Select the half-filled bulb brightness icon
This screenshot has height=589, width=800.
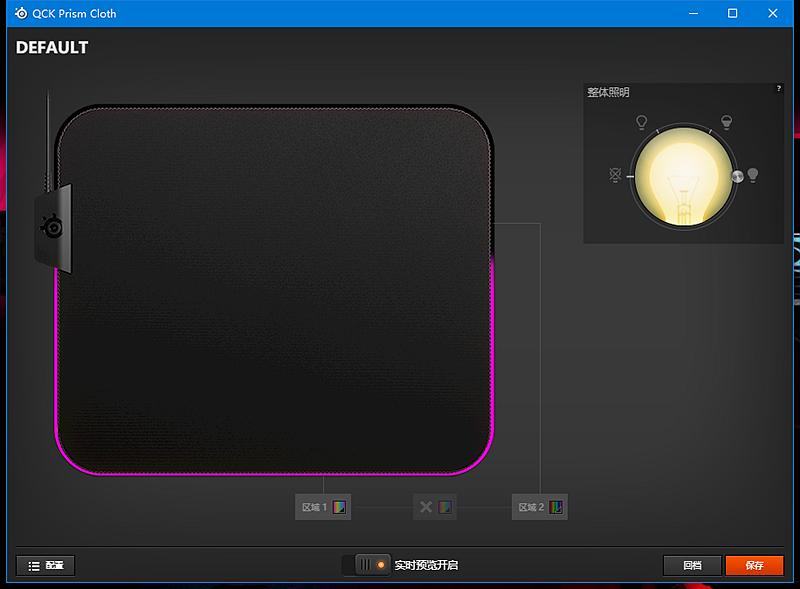726,122
